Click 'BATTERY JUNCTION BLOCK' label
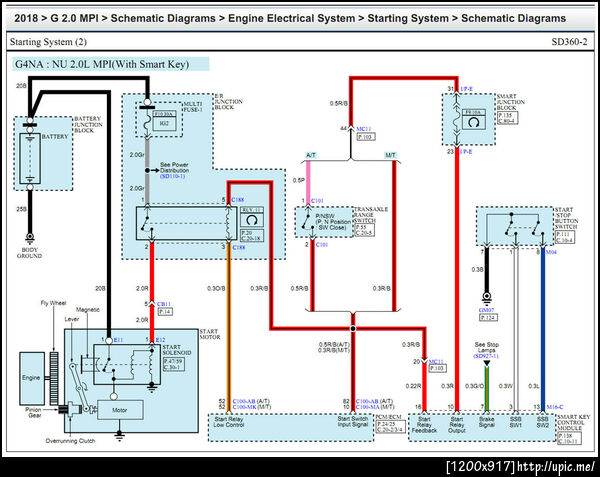The height and width of the screenshot is (477, 600). point(88,125)
